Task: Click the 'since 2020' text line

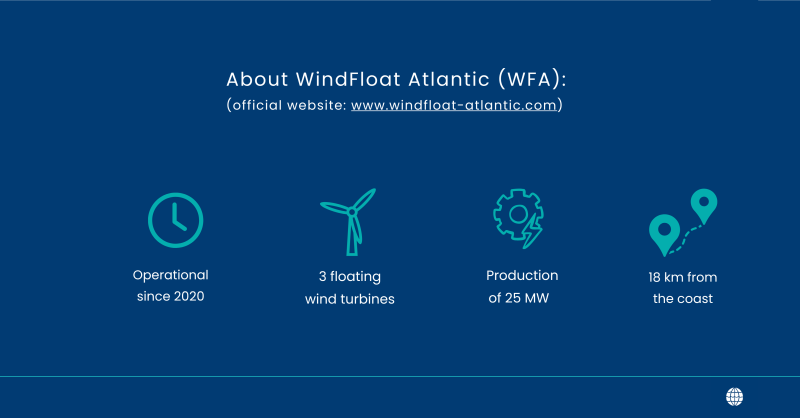Action: point(170,297)
